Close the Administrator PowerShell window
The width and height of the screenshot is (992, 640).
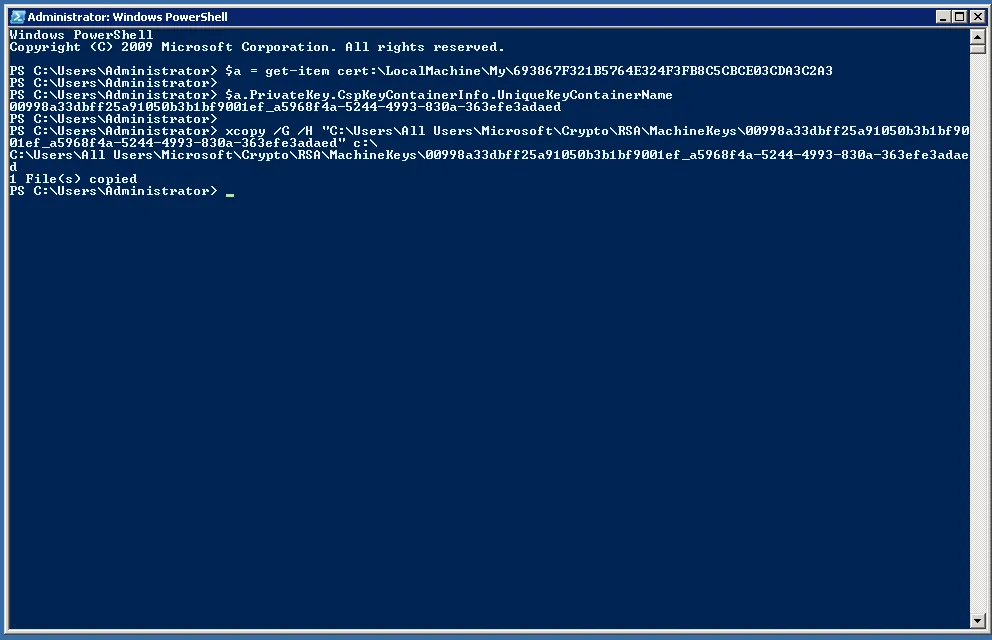pos(976,16)
